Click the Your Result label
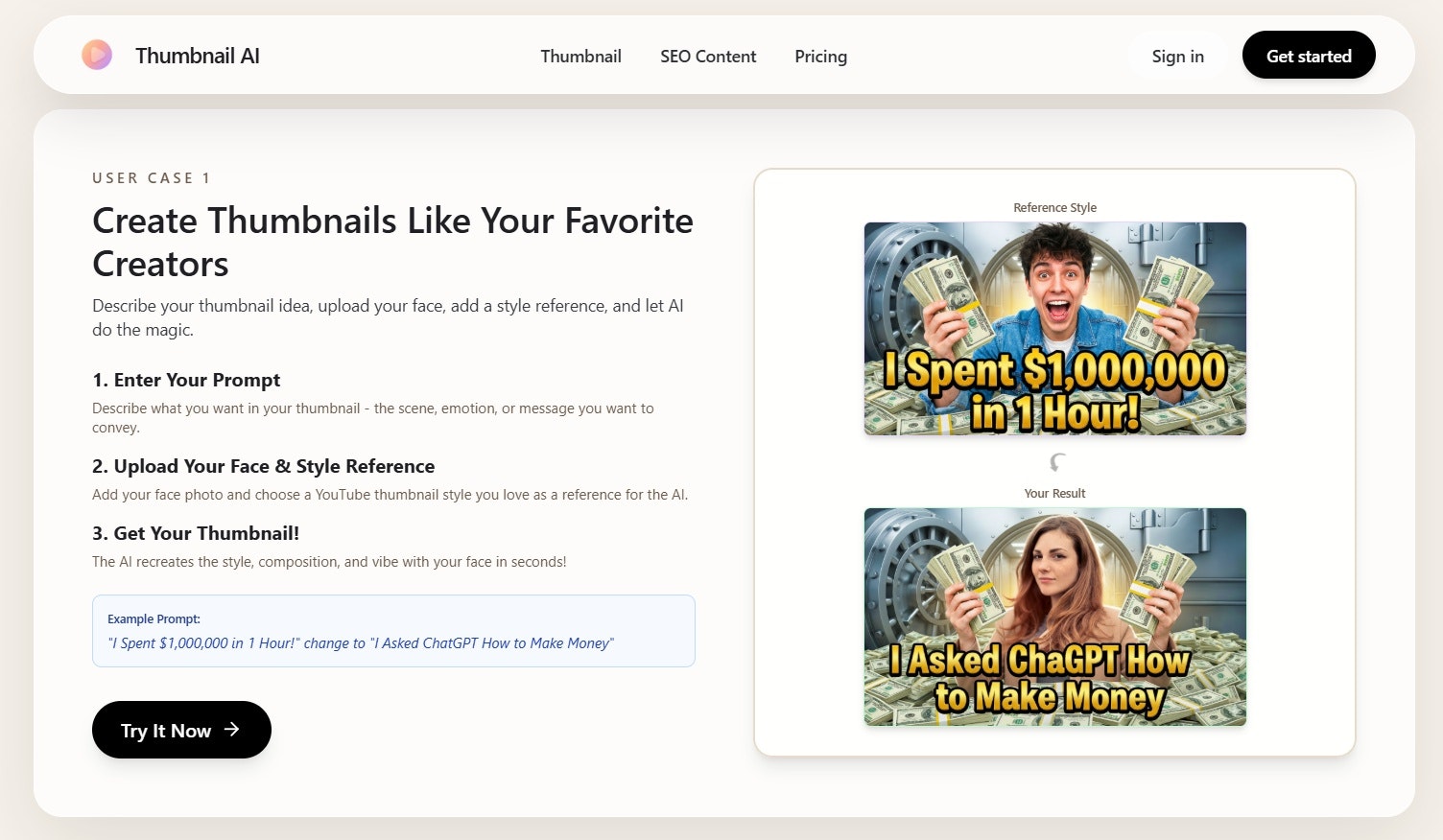 [1054, 492]
